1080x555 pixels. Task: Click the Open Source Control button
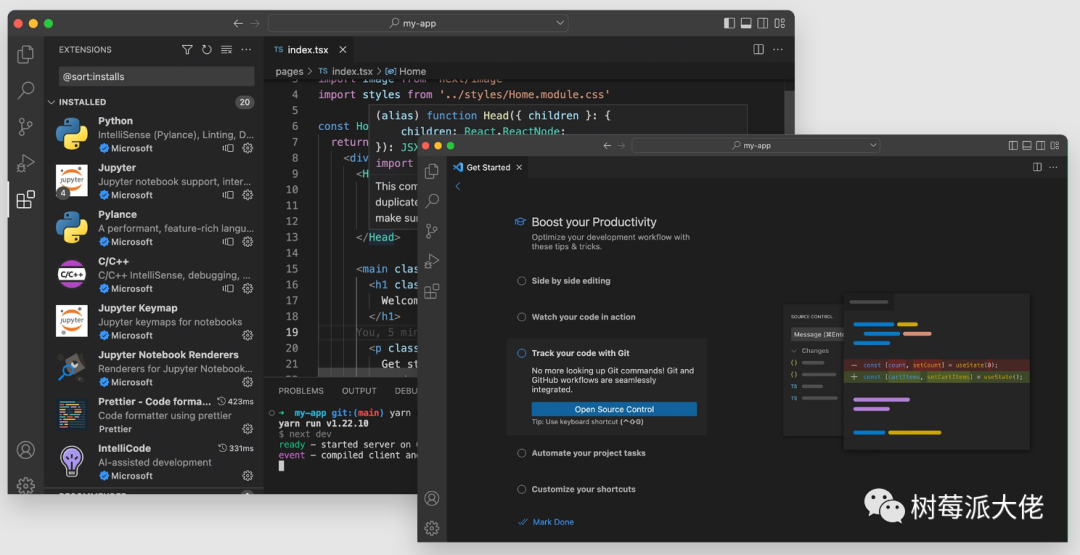tap(614, 409)
